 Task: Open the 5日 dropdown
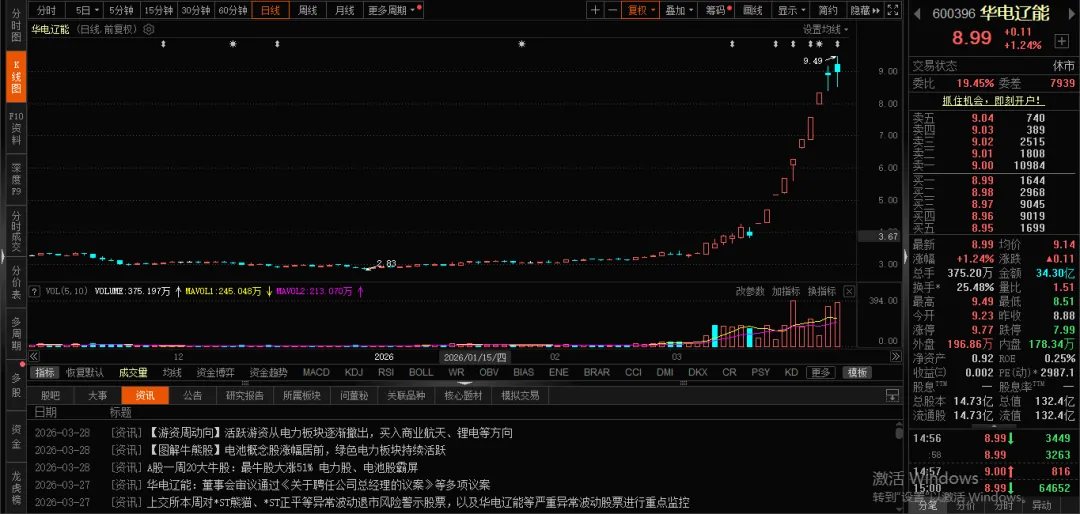(87, 10)
